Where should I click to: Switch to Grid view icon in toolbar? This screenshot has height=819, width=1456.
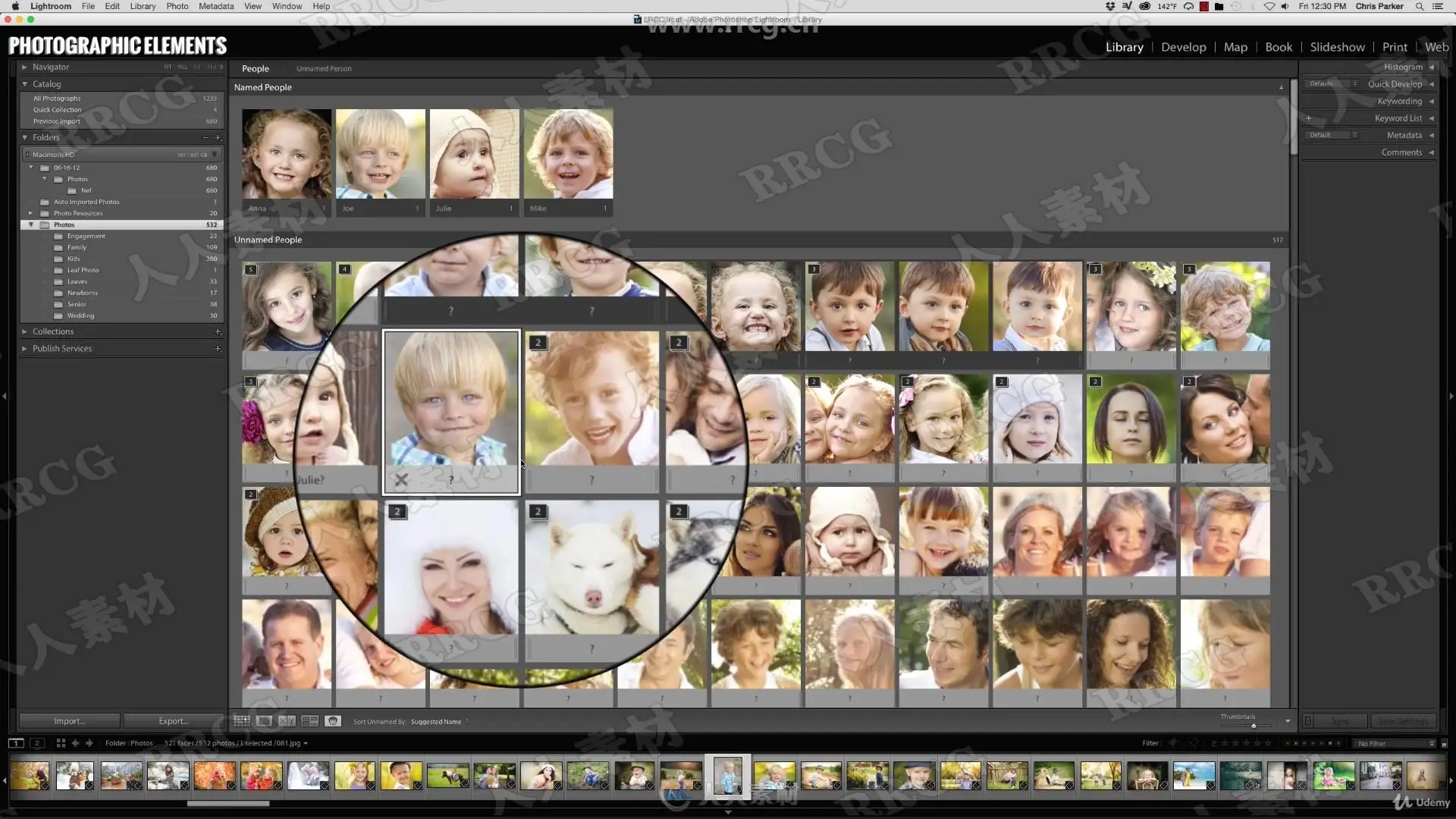pyautogui.click(x=241, y=721)
